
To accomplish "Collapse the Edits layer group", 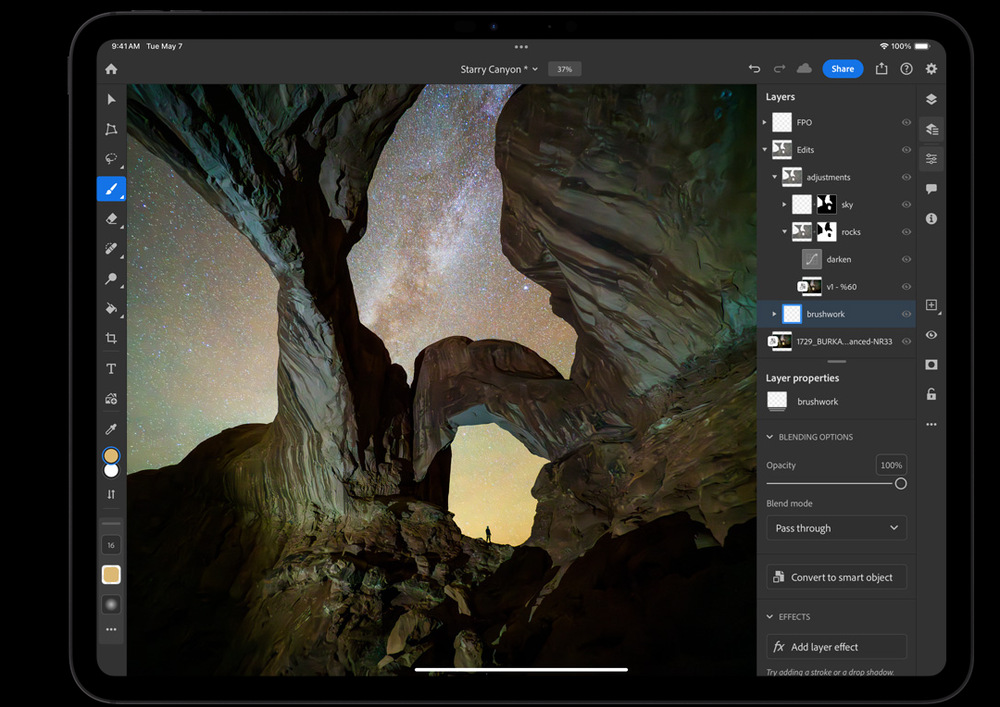I will 765,150.
